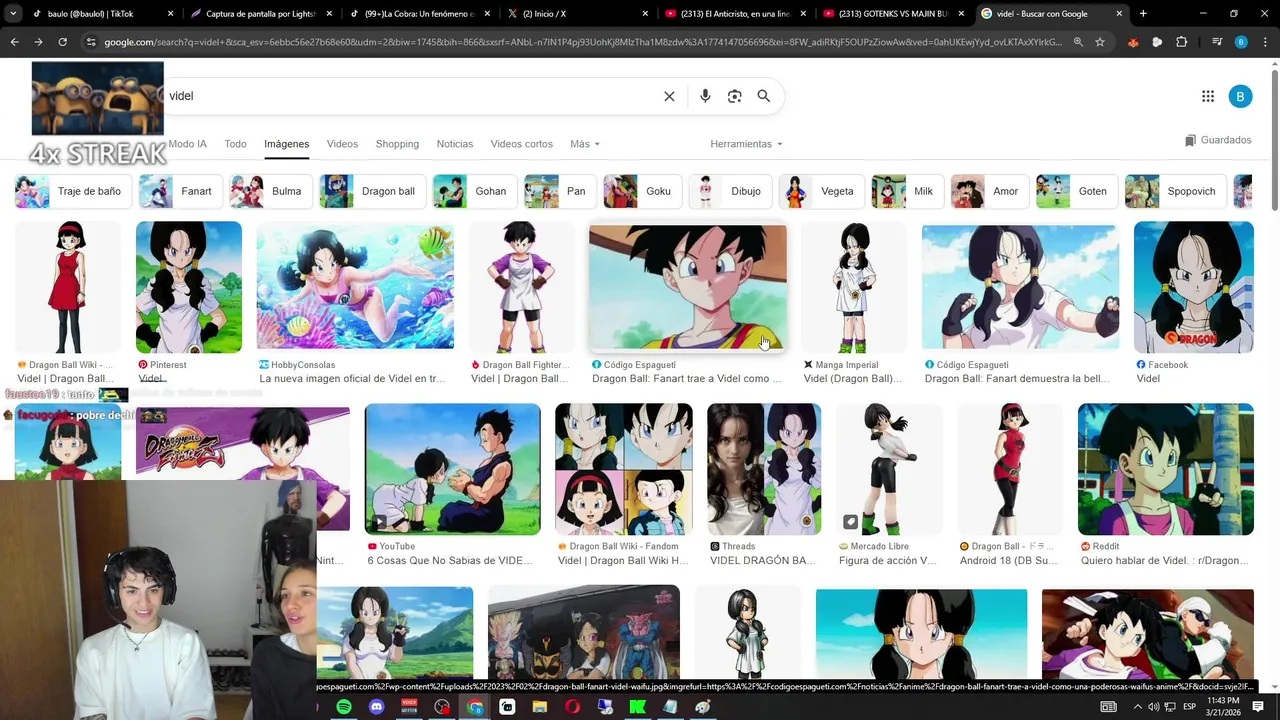Switch to the Shopping tab
This screenshot has width=1280, height=720.
(x=397, y=144)
